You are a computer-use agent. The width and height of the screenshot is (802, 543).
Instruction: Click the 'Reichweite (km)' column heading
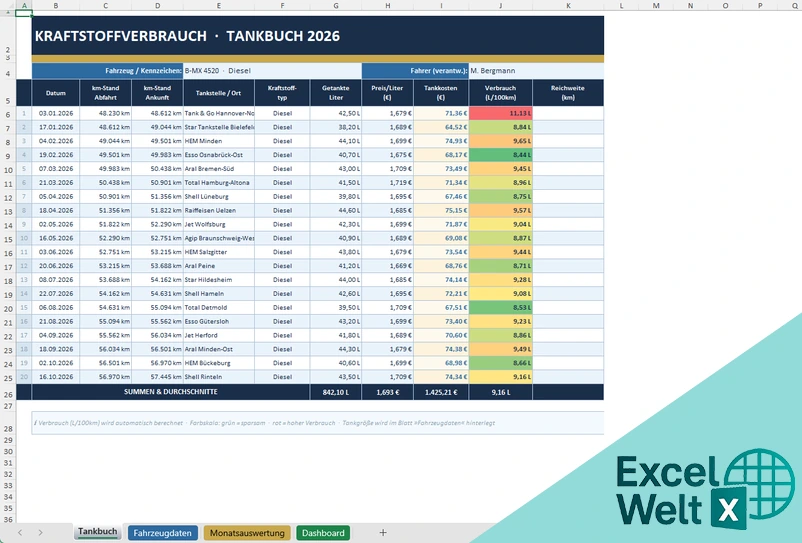point(568,93)
